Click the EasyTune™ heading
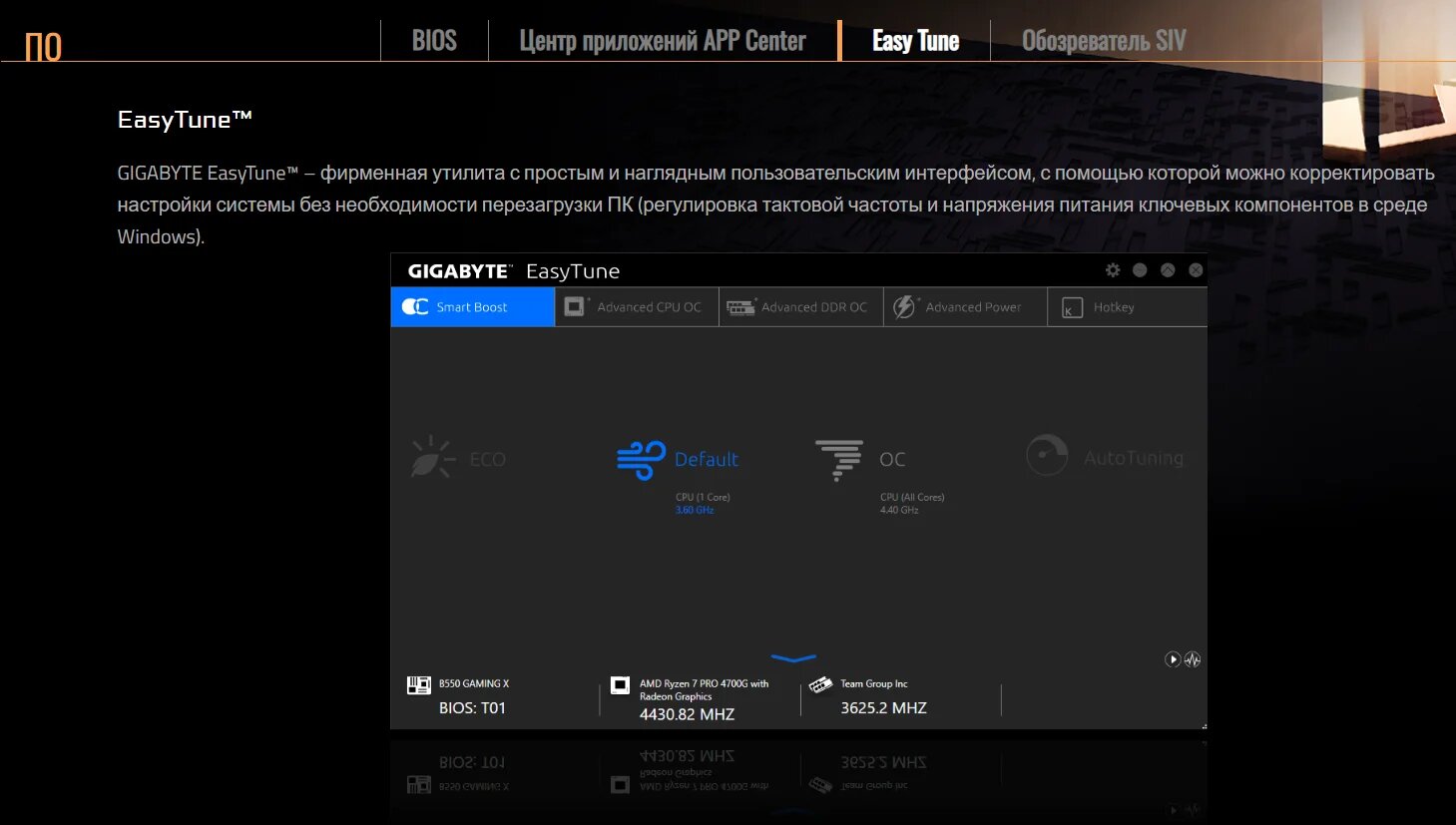This screenshot has height=825, width=1456. 185,120
